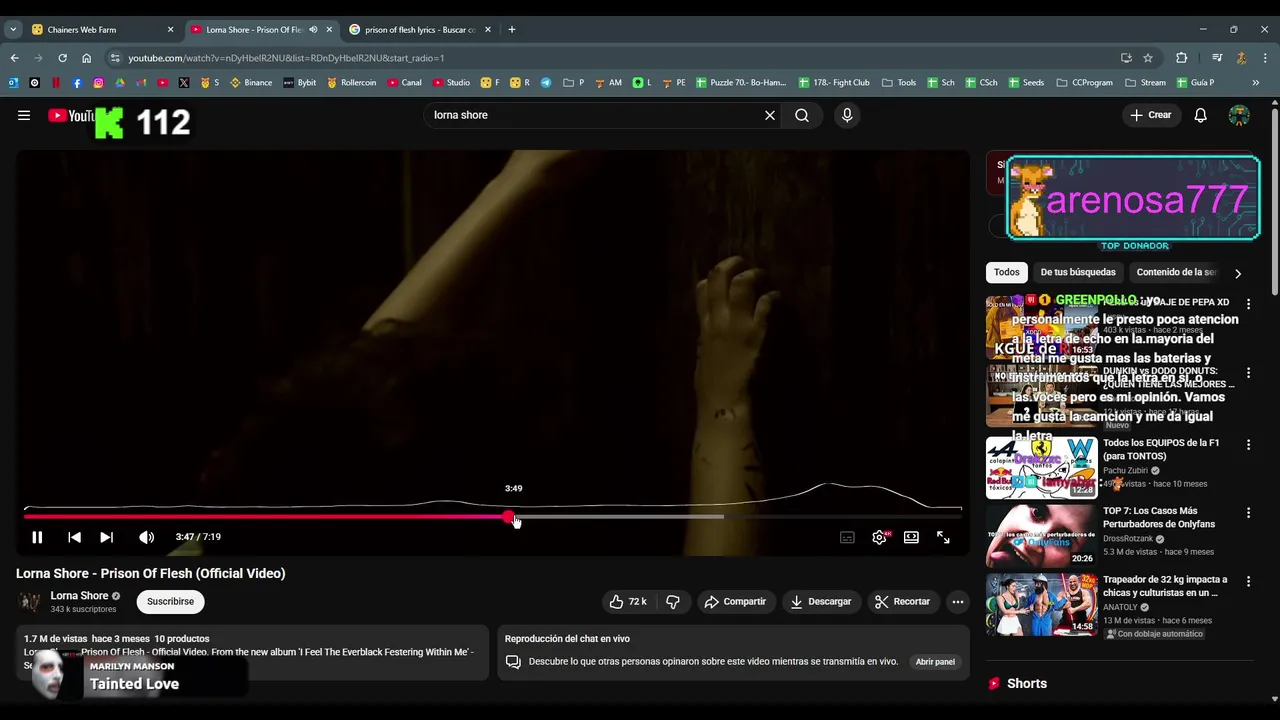This screenshot has width=1280, height=720.
Task: Open the Rollercoin bookmark
Action: (x=351, y=83)
